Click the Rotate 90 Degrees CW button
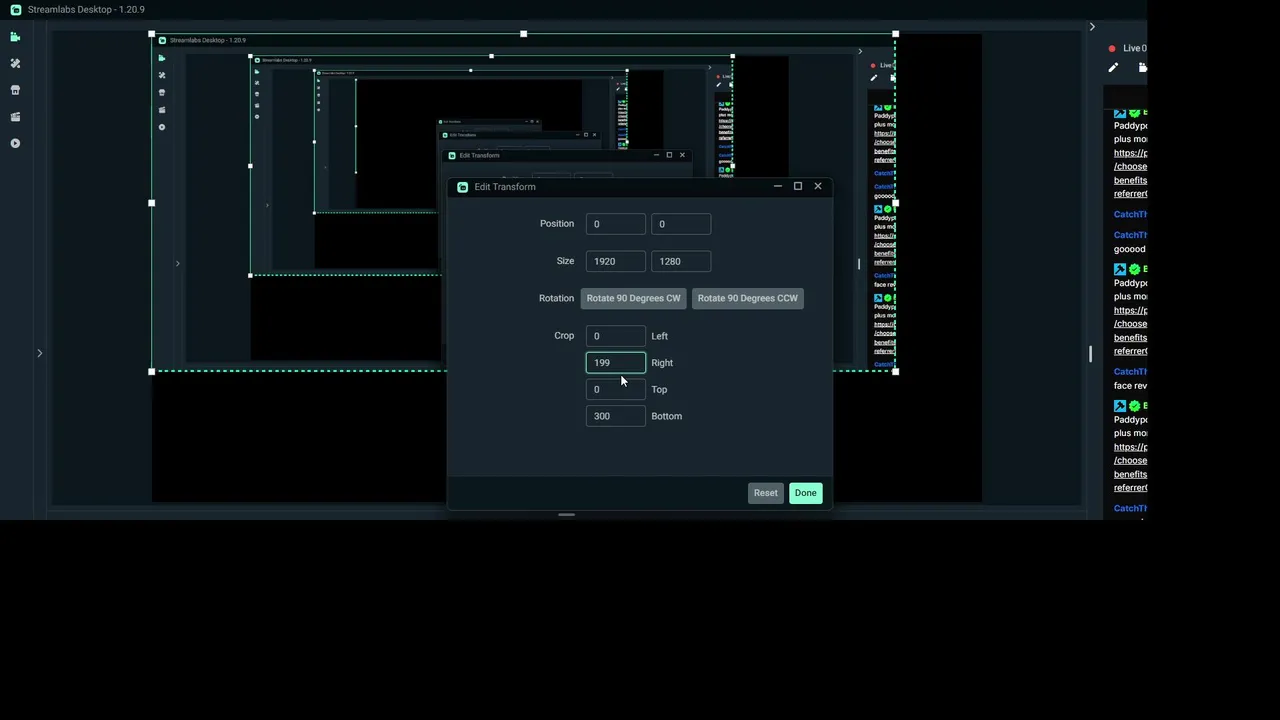 (633, 298)
